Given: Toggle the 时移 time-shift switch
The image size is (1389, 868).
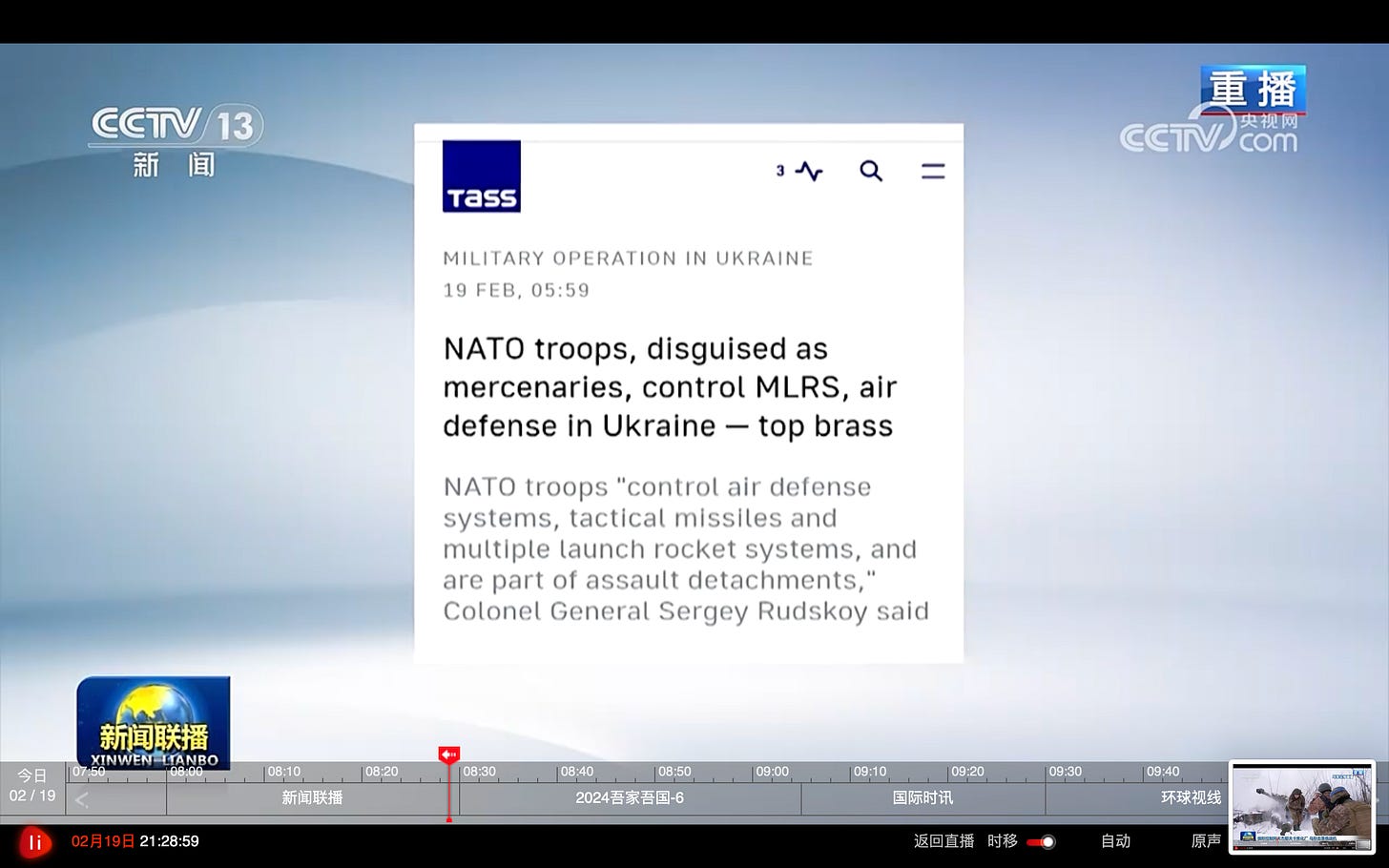Looking at the screenshot, I should [1041, 841].
